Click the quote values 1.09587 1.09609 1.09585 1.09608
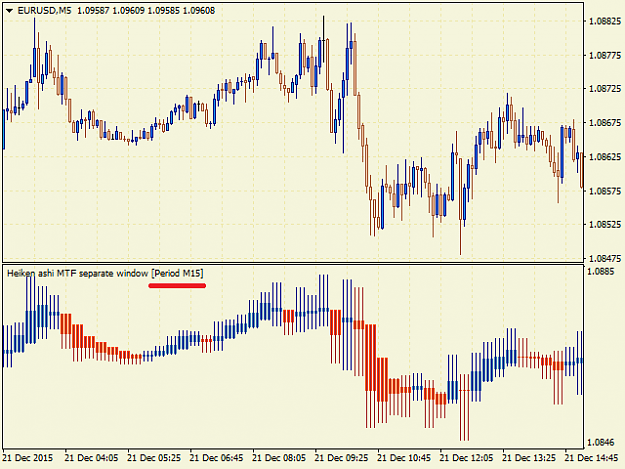Screen dimensions: 625x469 146,11
